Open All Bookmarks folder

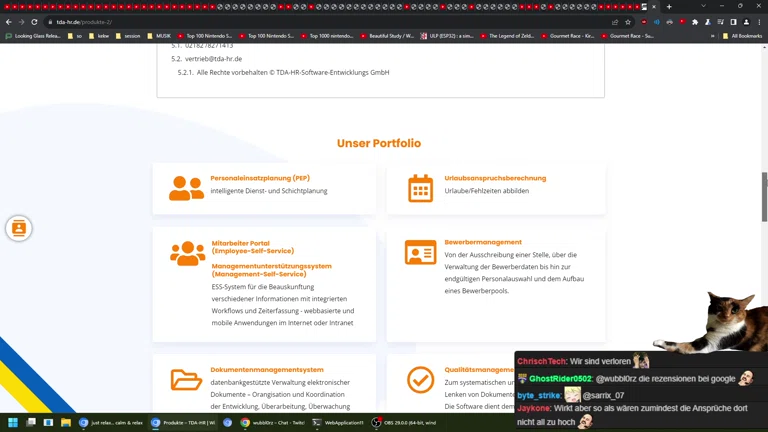[x=742, y=36]
